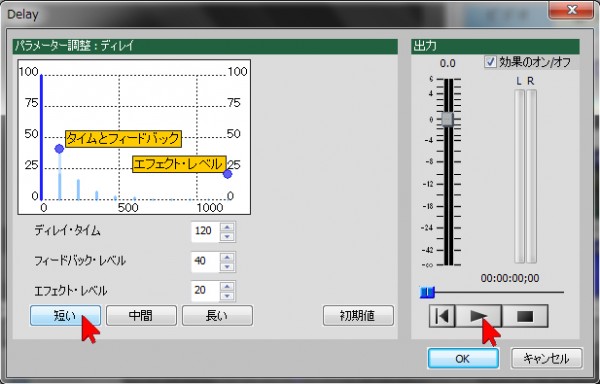Click the キャンセル button
Image resolution: width=600 pixels, height=384 pixels.
(546, 358)
